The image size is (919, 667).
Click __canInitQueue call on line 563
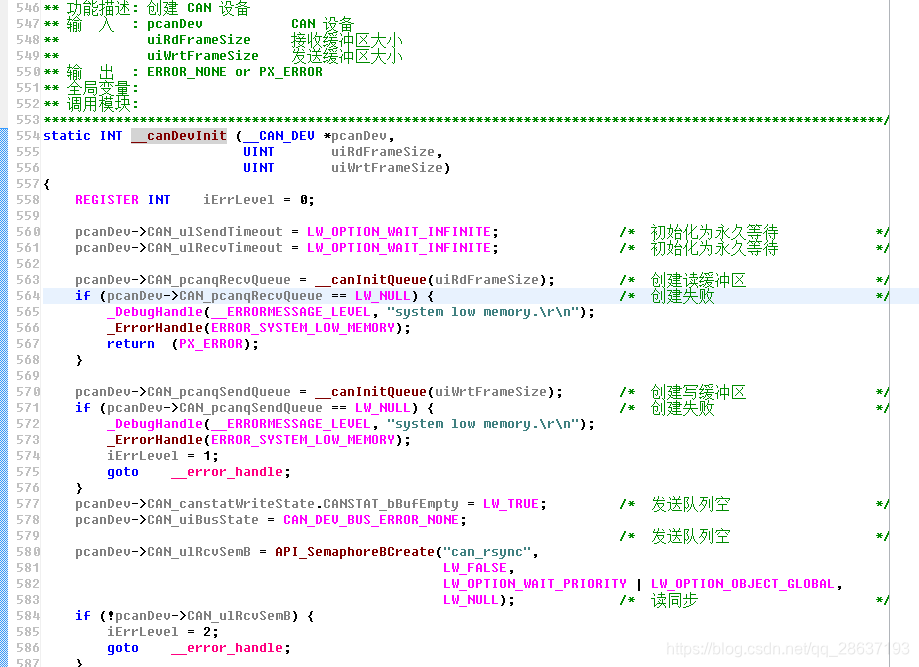370,280
